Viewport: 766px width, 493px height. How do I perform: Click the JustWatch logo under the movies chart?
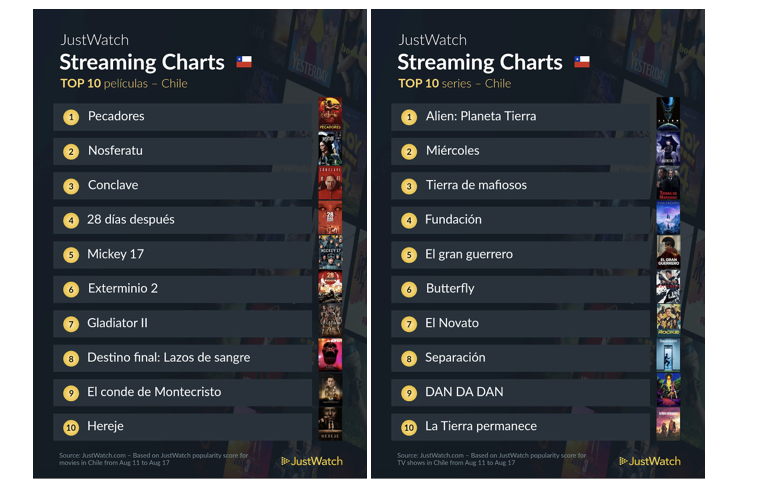point(312,461)
